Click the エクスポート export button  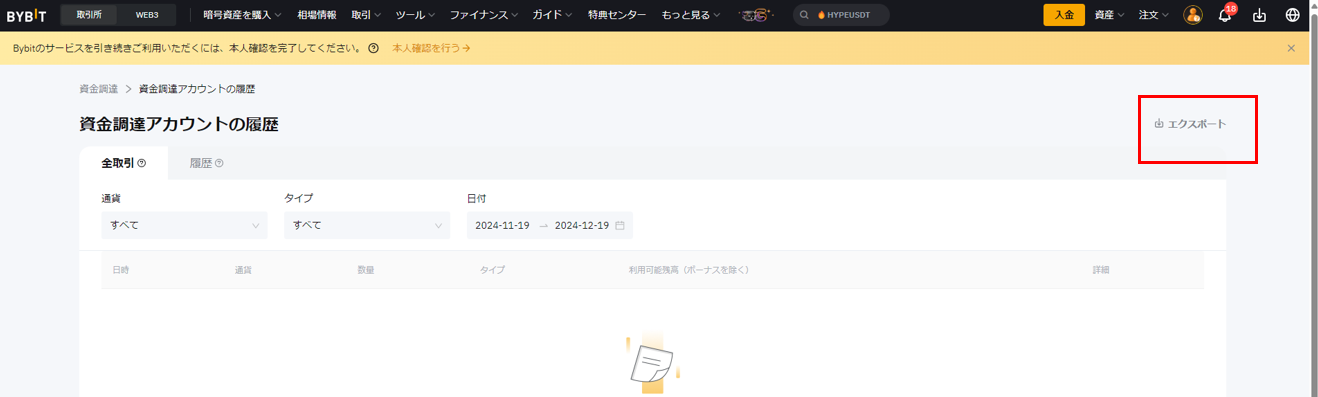[1190, 124]
